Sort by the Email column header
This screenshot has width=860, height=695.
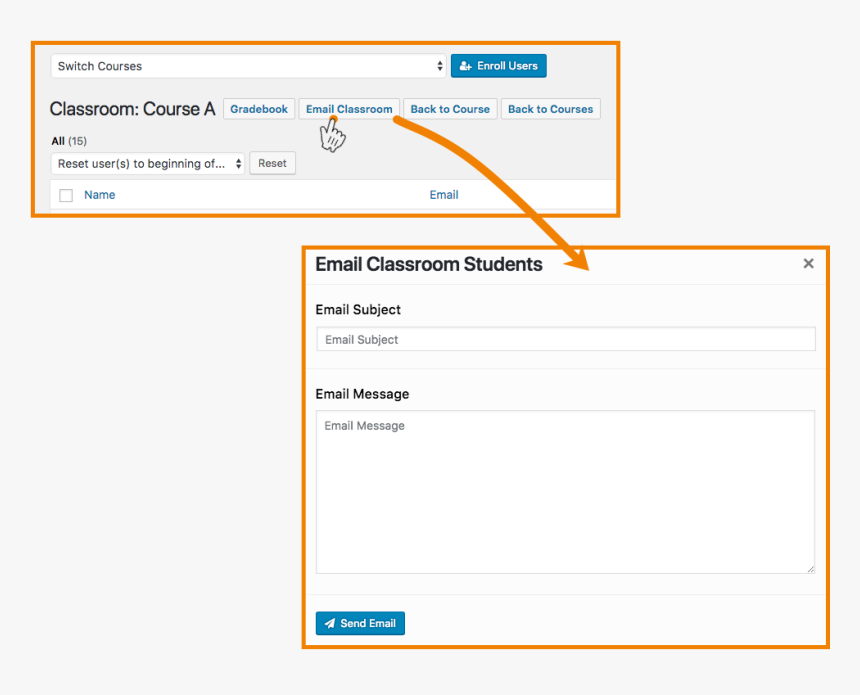pos(444,195)
